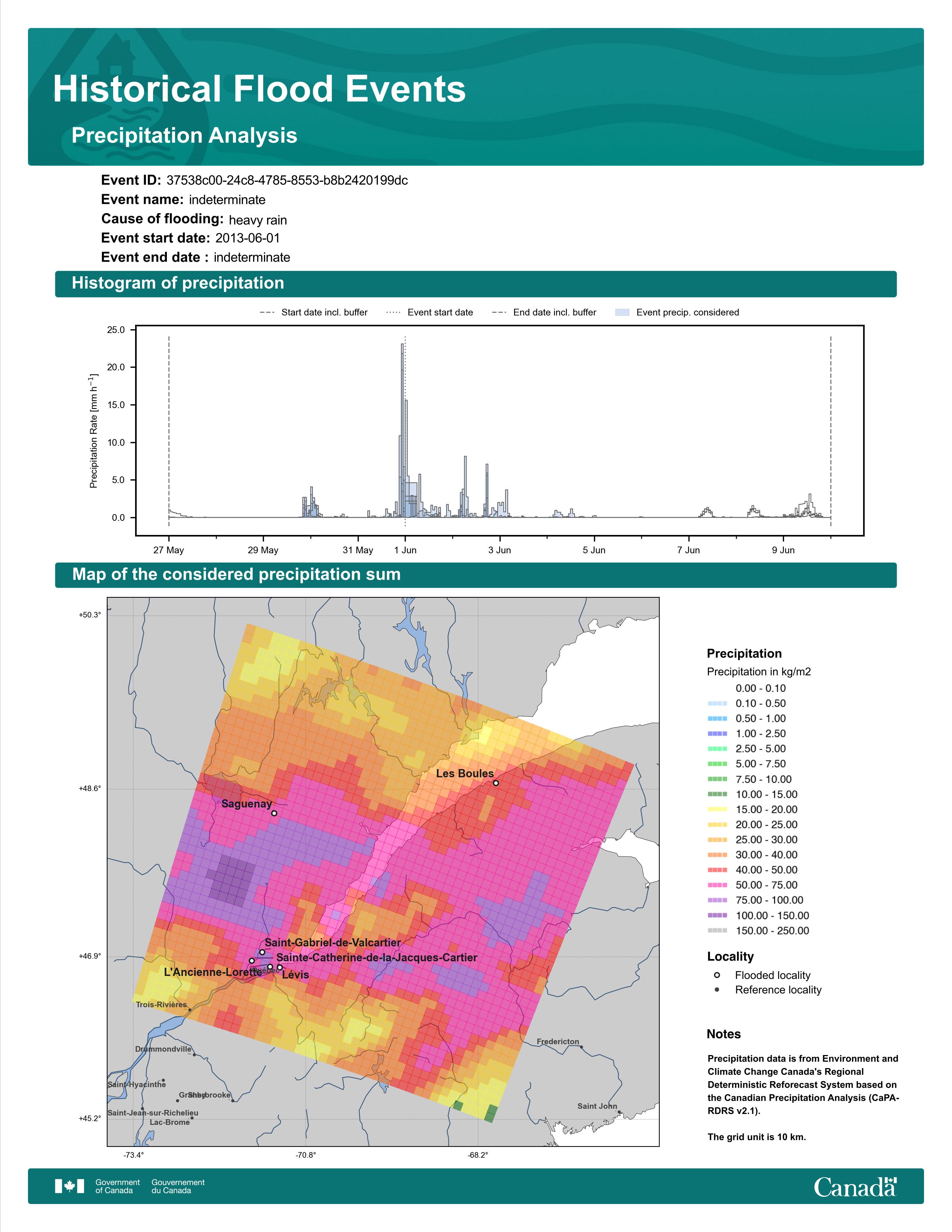Click the 9 Jun axis label

[x=783, y=550]
